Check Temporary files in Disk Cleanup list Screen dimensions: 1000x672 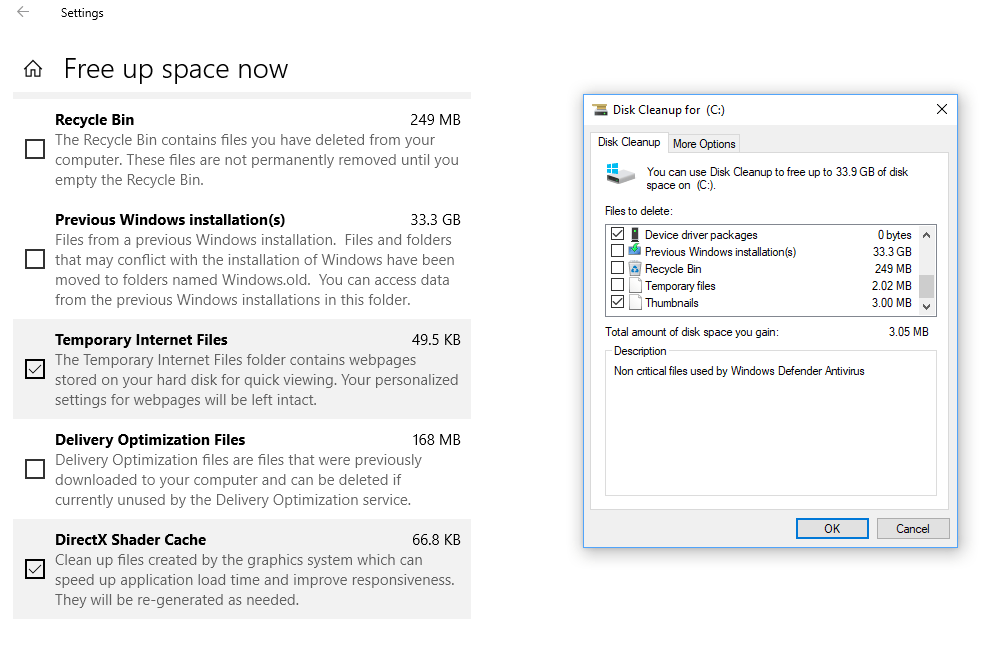617,285
